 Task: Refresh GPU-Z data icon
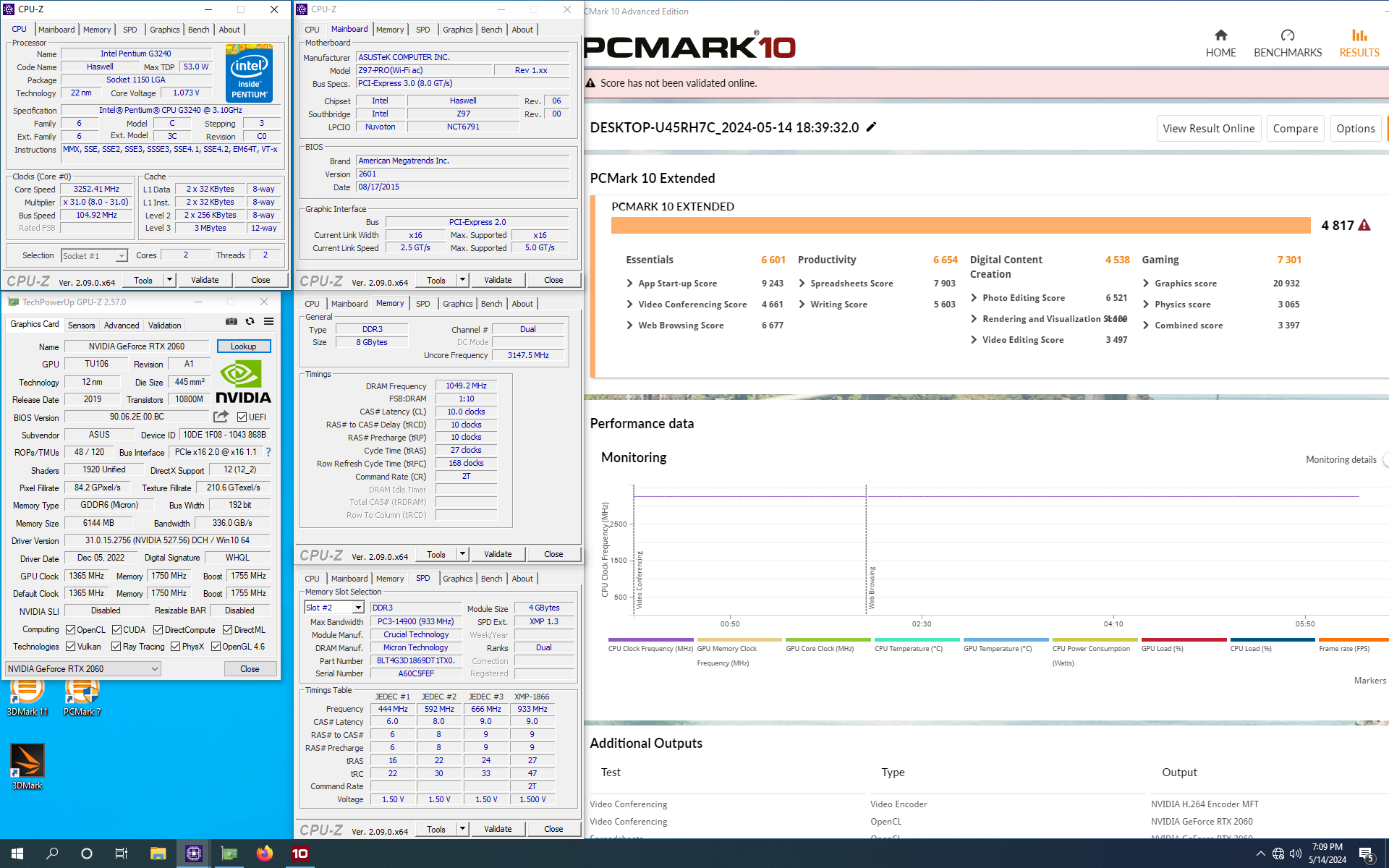pos(250,321)
